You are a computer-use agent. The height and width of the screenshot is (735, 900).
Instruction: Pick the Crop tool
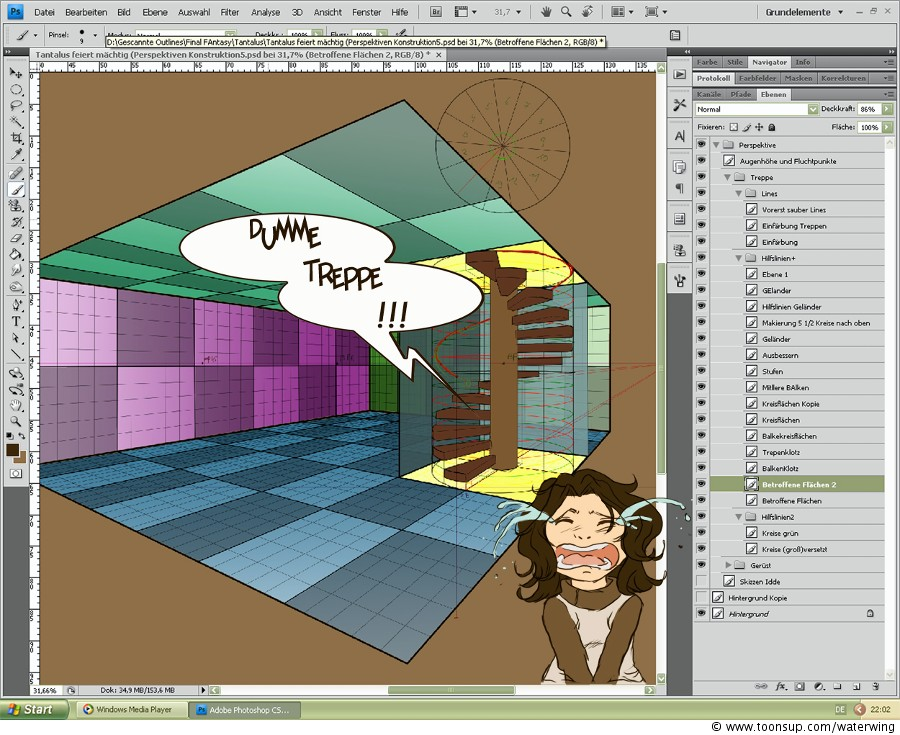coord(17,137)
